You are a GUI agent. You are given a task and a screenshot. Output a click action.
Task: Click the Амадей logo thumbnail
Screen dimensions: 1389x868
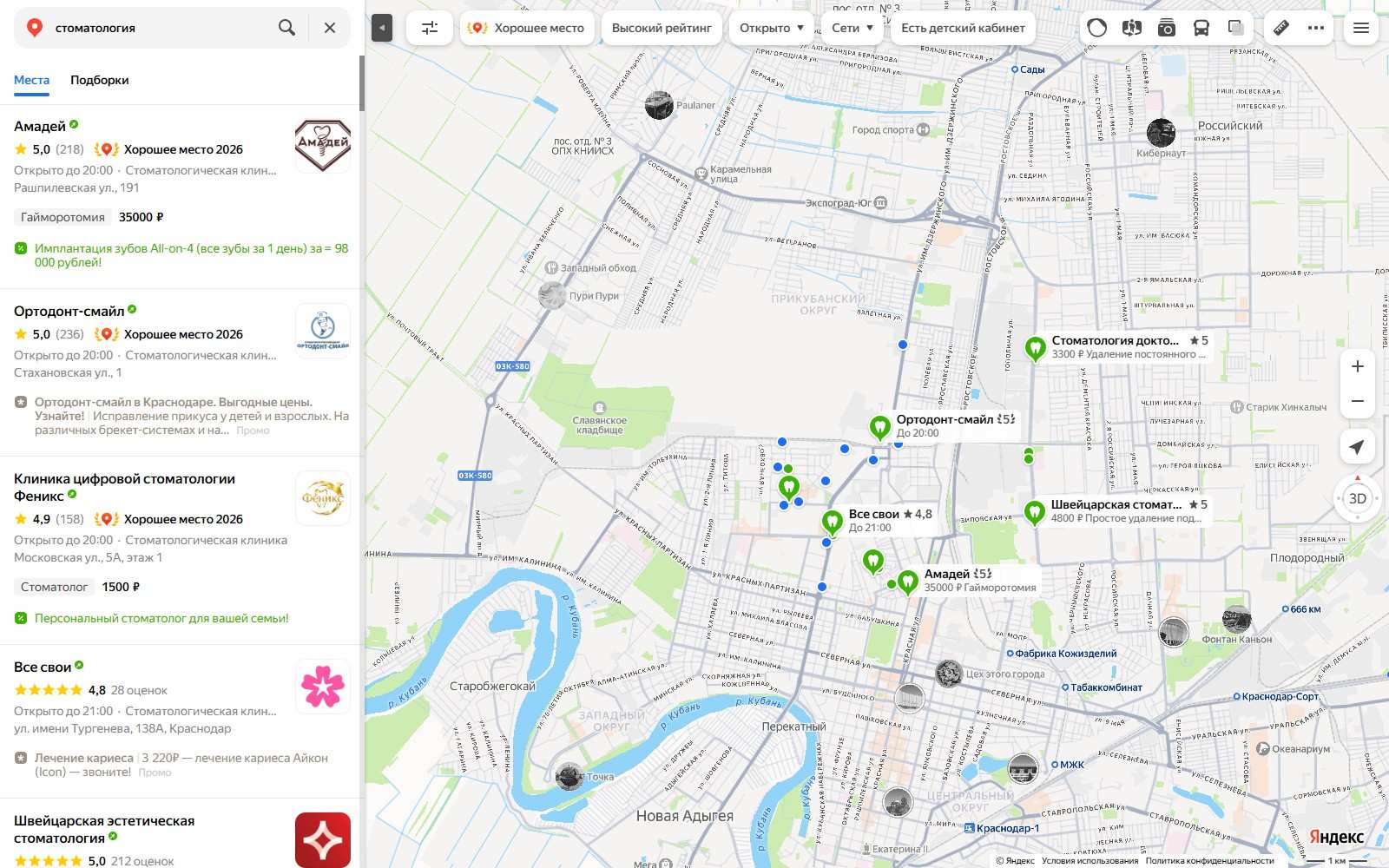point(323,146)
